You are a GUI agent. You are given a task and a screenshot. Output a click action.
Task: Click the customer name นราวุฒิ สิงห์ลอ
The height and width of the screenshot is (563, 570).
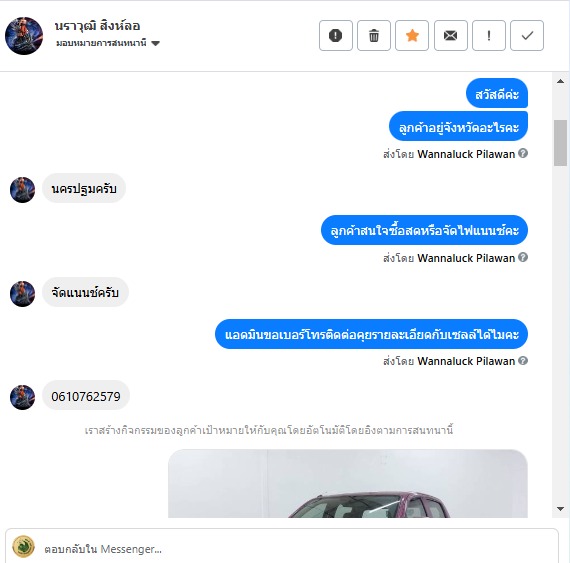pos(97,26)
